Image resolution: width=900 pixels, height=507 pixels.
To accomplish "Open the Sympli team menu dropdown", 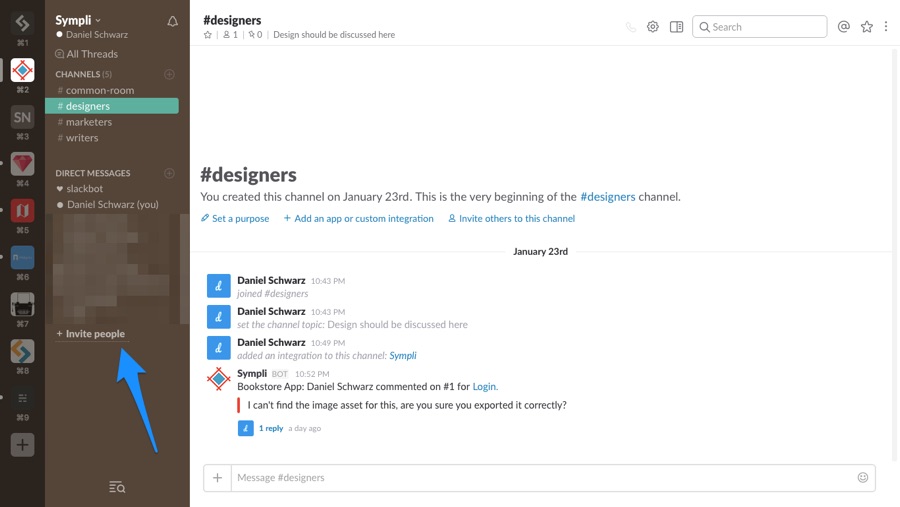I will click(x=77, y=20).
